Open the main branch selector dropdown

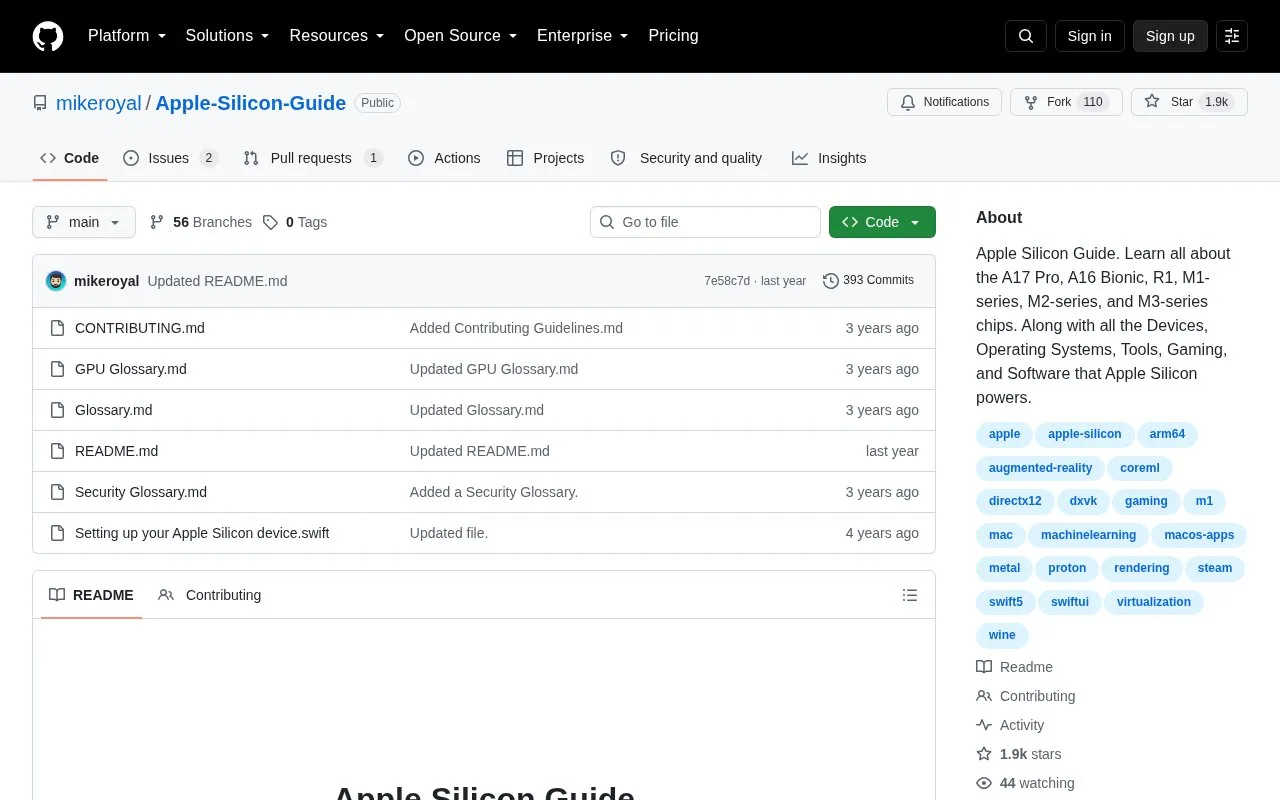click(x=84, y=222)
